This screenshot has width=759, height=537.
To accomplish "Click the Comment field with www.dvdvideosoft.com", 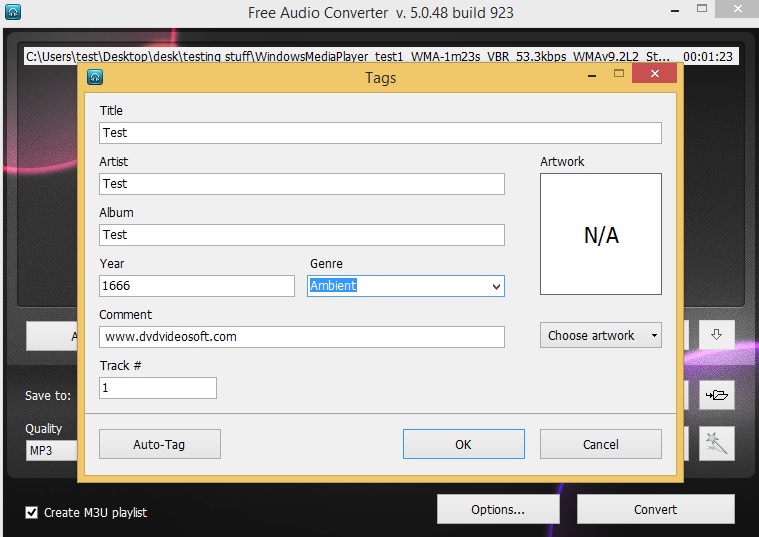I will pos(302,337).
